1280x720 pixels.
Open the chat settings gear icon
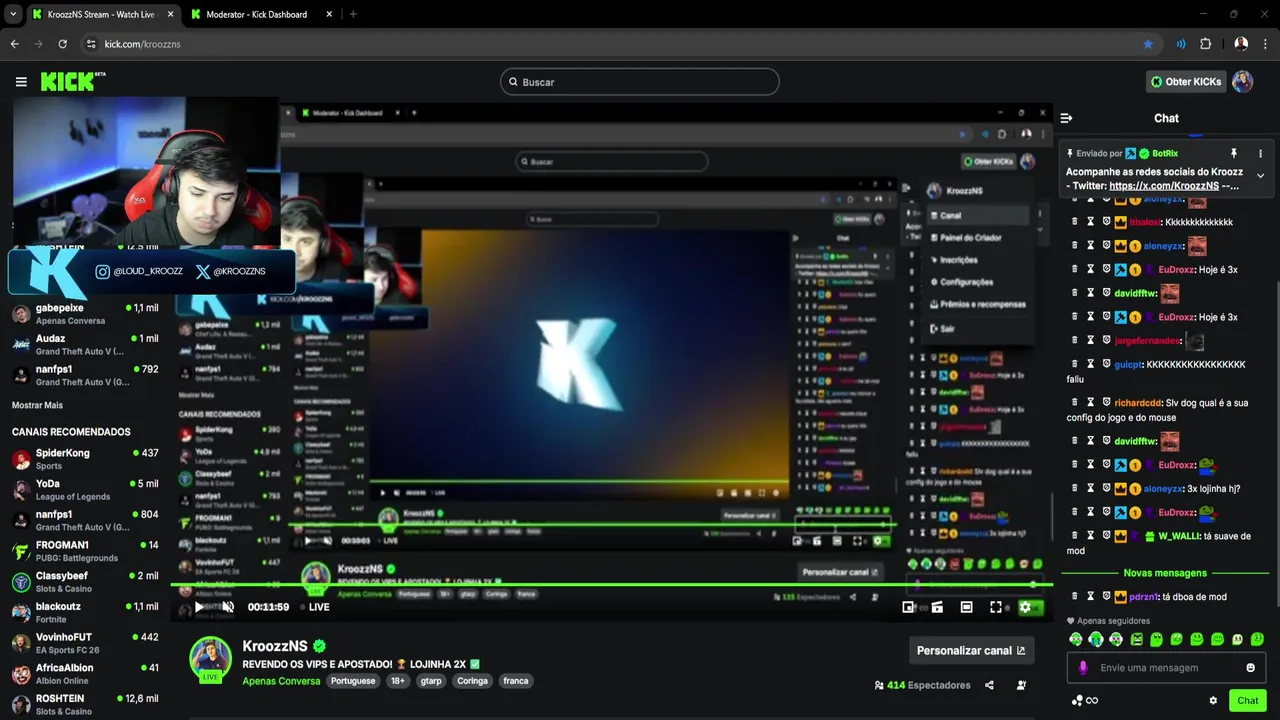pyautogui.click(x=1213, y=700)
